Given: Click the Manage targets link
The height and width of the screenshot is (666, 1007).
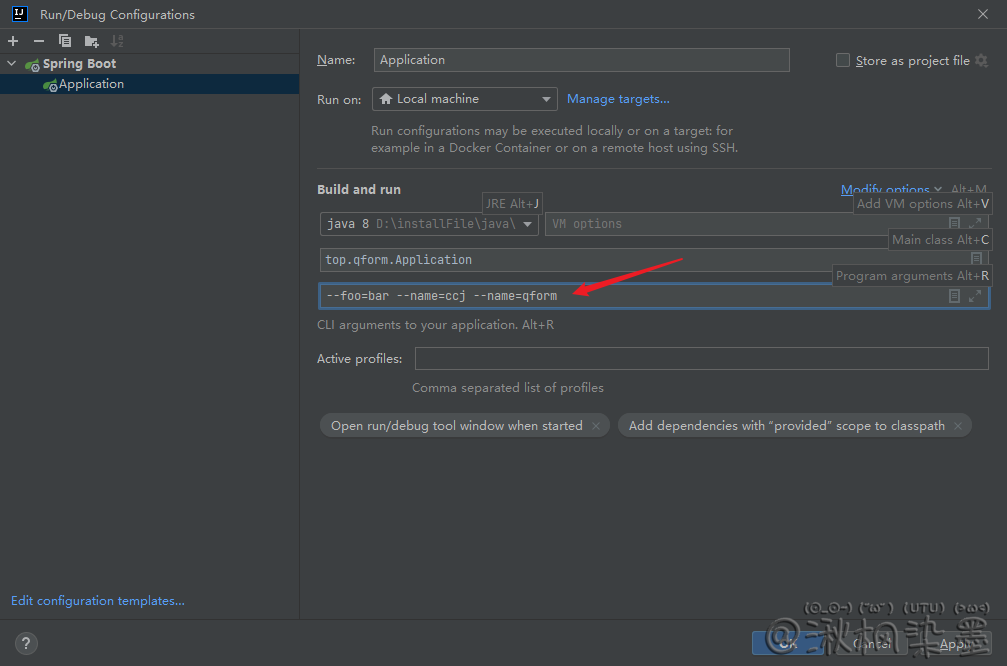Looking at the screenshot, I should coord(618,99).
